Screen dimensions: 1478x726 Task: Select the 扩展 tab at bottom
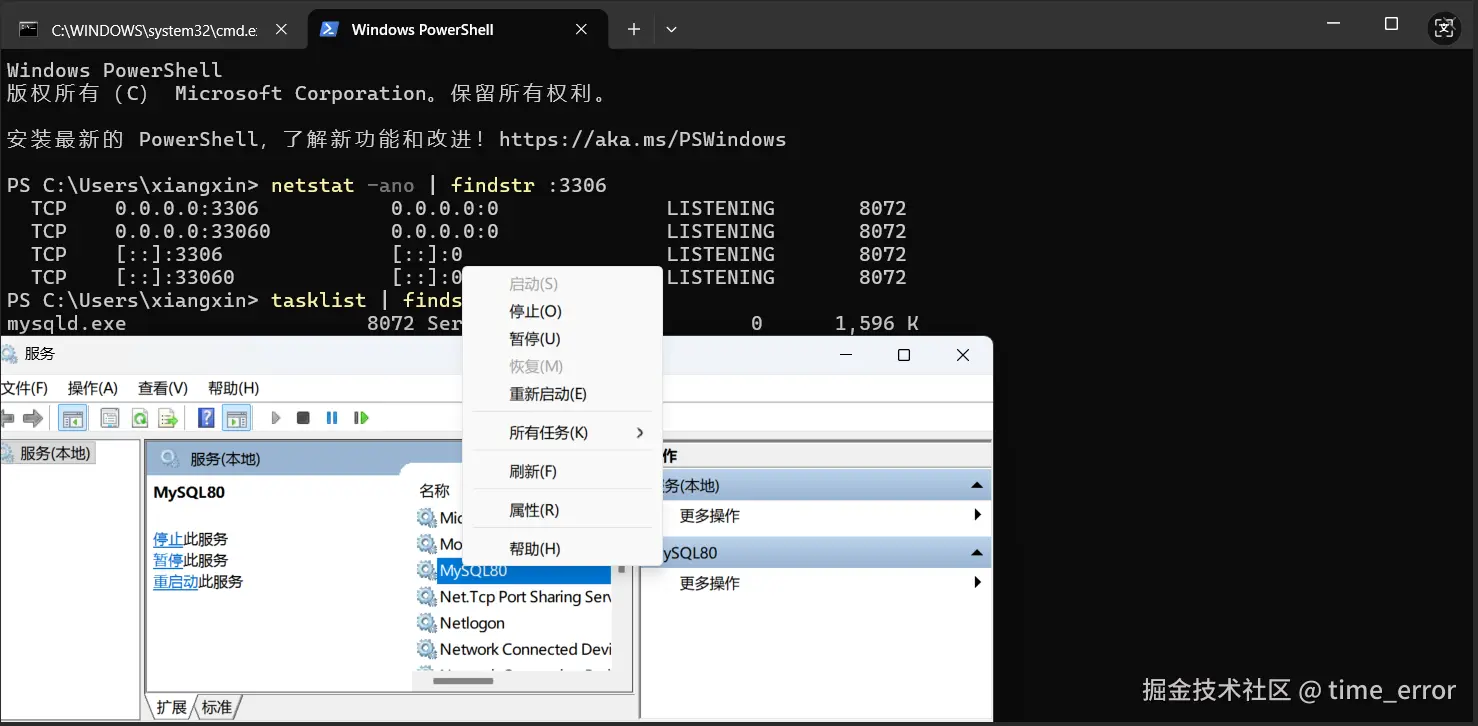click(171, 707)
